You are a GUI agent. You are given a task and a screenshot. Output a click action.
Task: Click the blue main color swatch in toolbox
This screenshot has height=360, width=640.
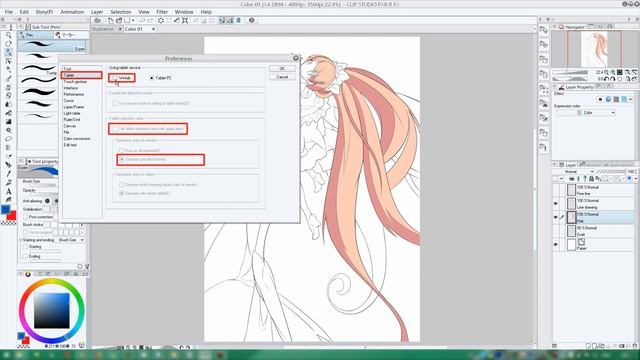[5, 209]
